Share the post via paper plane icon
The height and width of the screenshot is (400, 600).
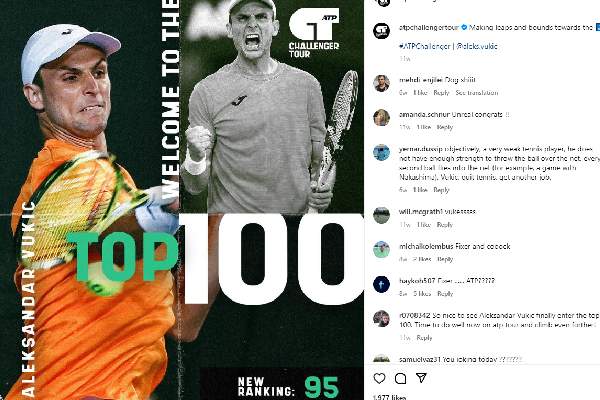coord(421,378)
